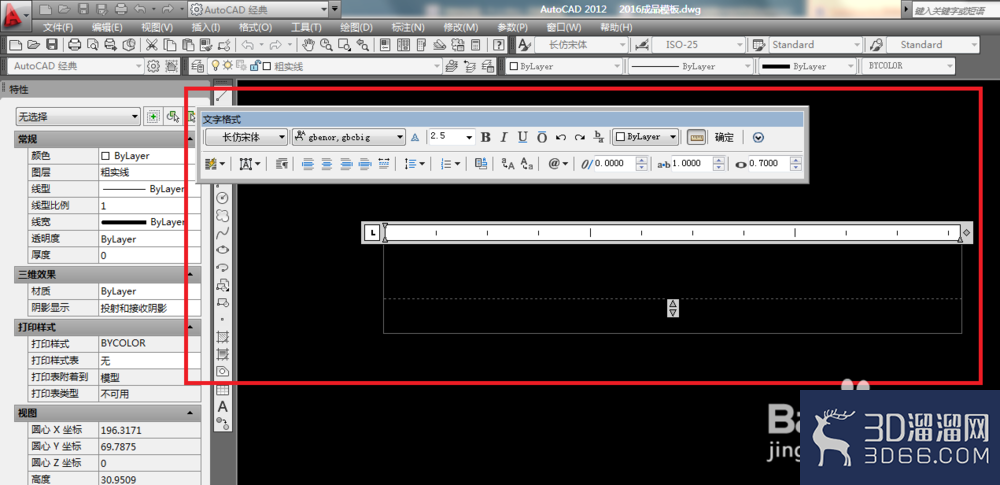
Task: Open ByLayer color control in Properties toolbar
Action: click(564, 66)
